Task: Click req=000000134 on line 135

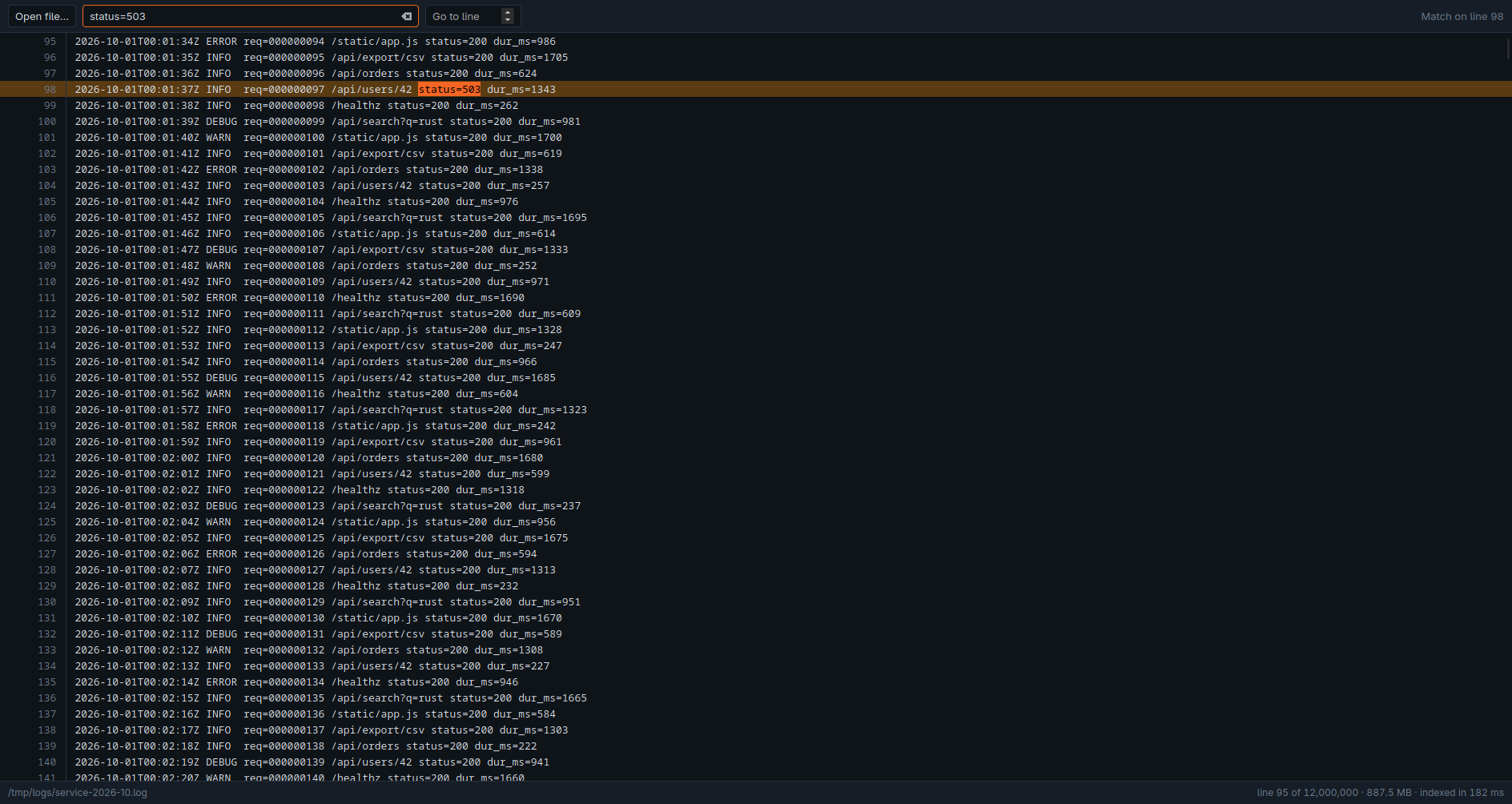Action: 284,682
